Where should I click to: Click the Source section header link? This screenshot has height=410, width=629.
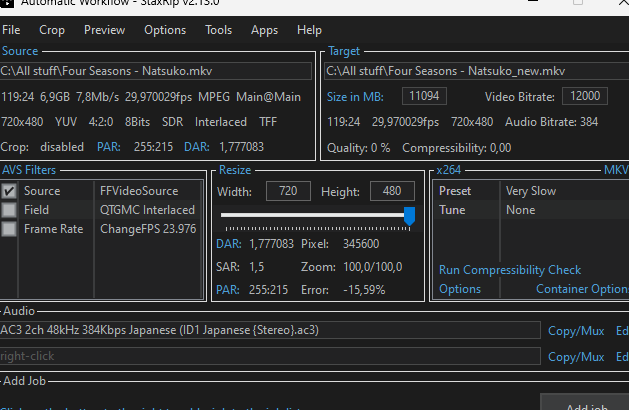[20, 51]
